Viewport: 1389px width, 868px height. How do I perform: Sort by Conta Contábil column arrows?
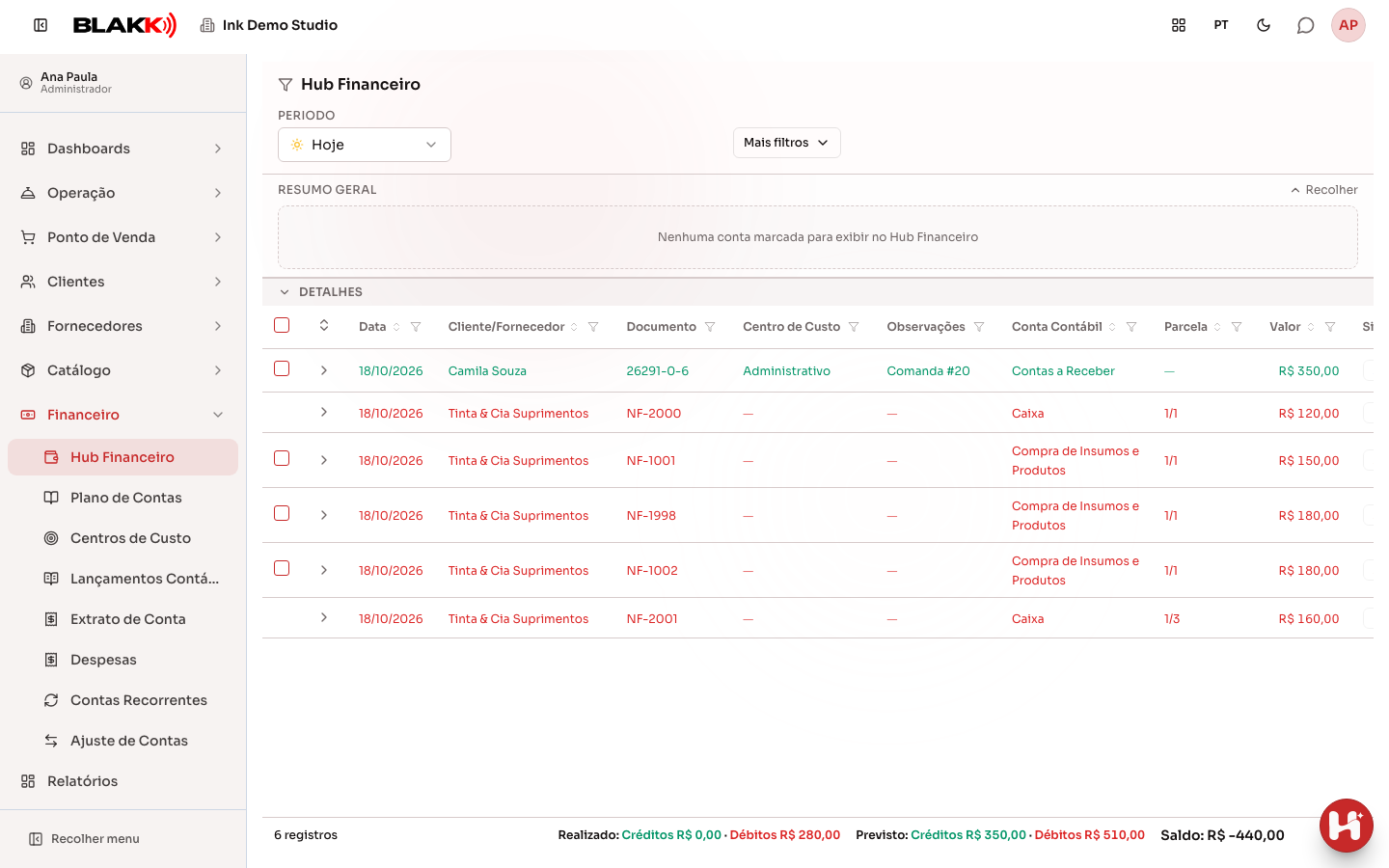click(x=1112, y=327)
